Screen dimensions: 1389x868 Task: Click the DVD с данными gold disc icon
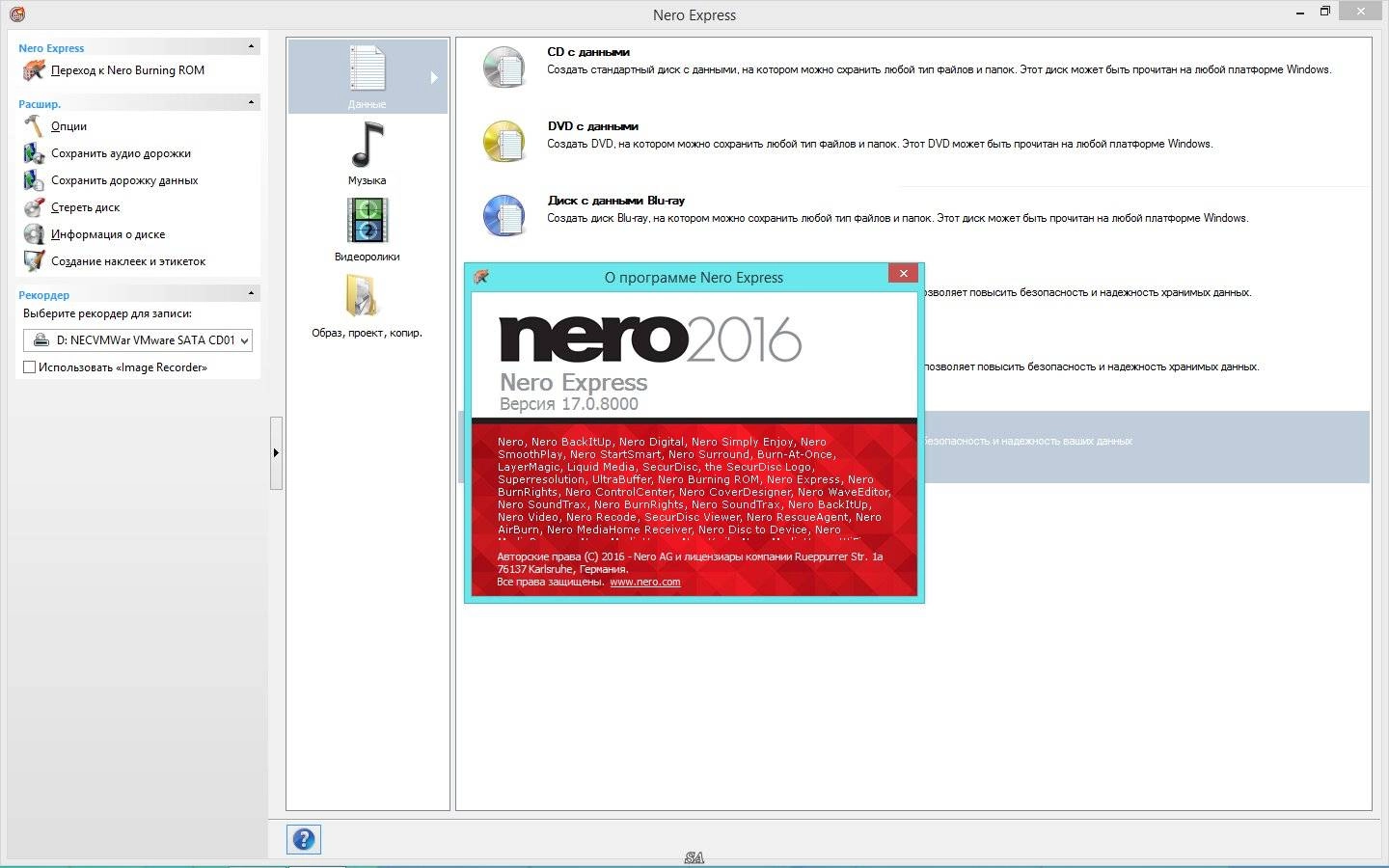point(504,142)
